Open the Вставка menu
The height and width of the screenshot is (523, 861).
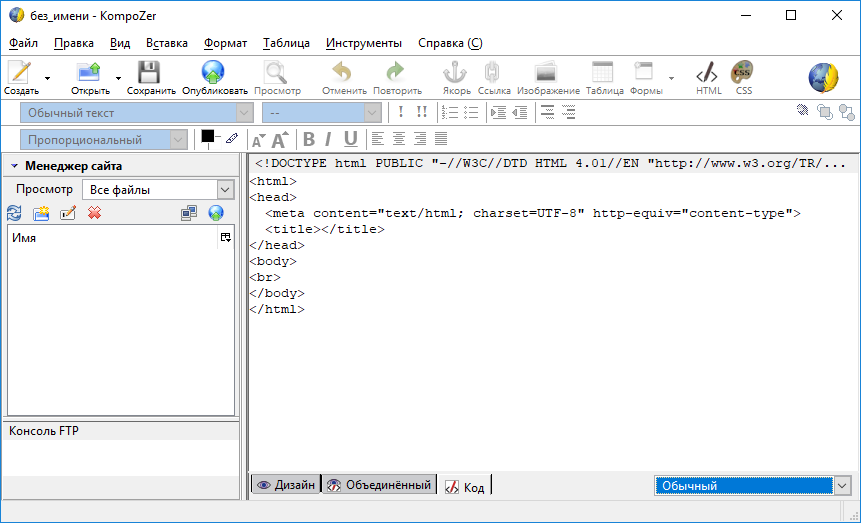[167, 43]
